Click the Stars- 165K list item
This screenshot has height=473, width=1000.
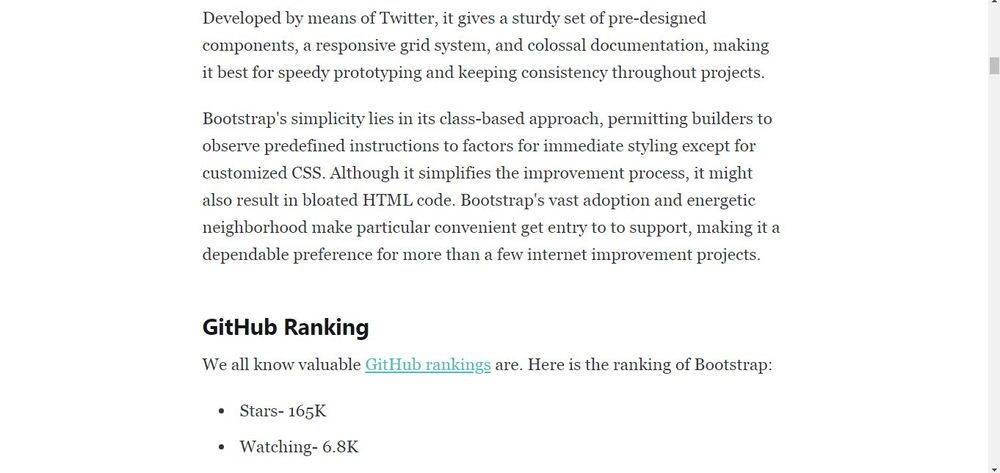pos(283,411)
